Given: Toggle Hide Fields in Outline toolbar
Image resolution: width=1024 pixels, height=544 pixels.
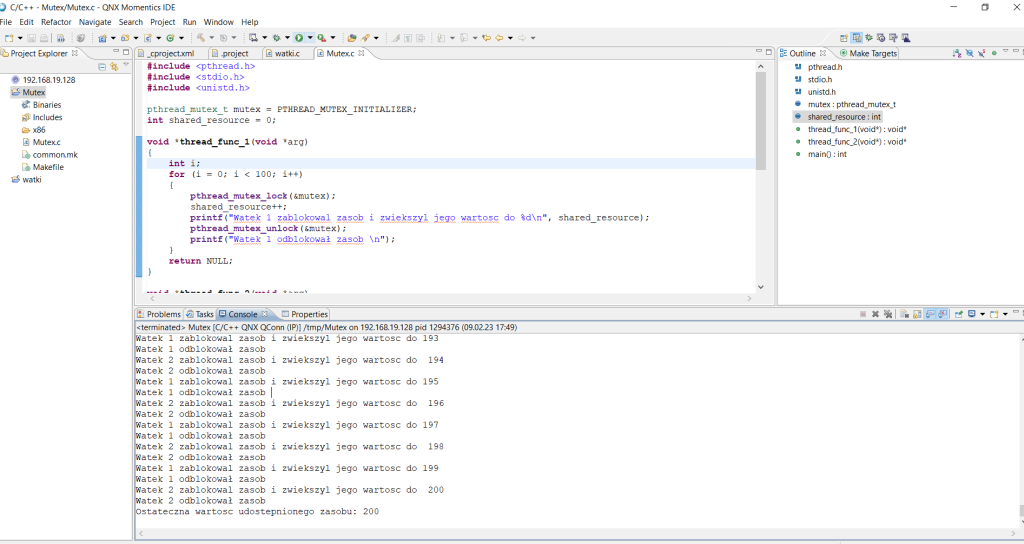Looking at the screenshot, I should tap(969, 53).
